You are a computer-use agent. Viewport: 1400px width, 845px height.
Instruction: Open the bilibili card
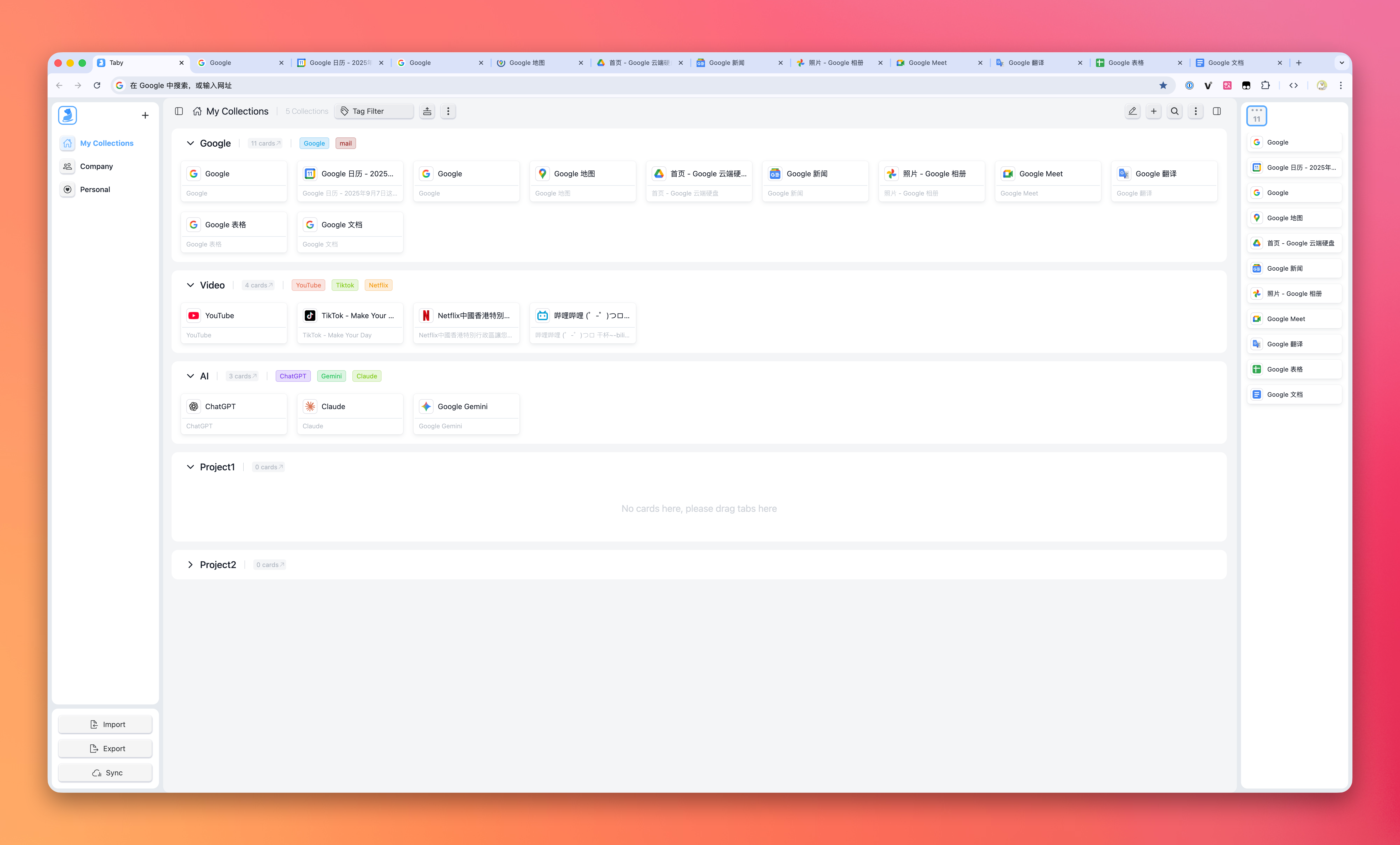click(583, 323)
